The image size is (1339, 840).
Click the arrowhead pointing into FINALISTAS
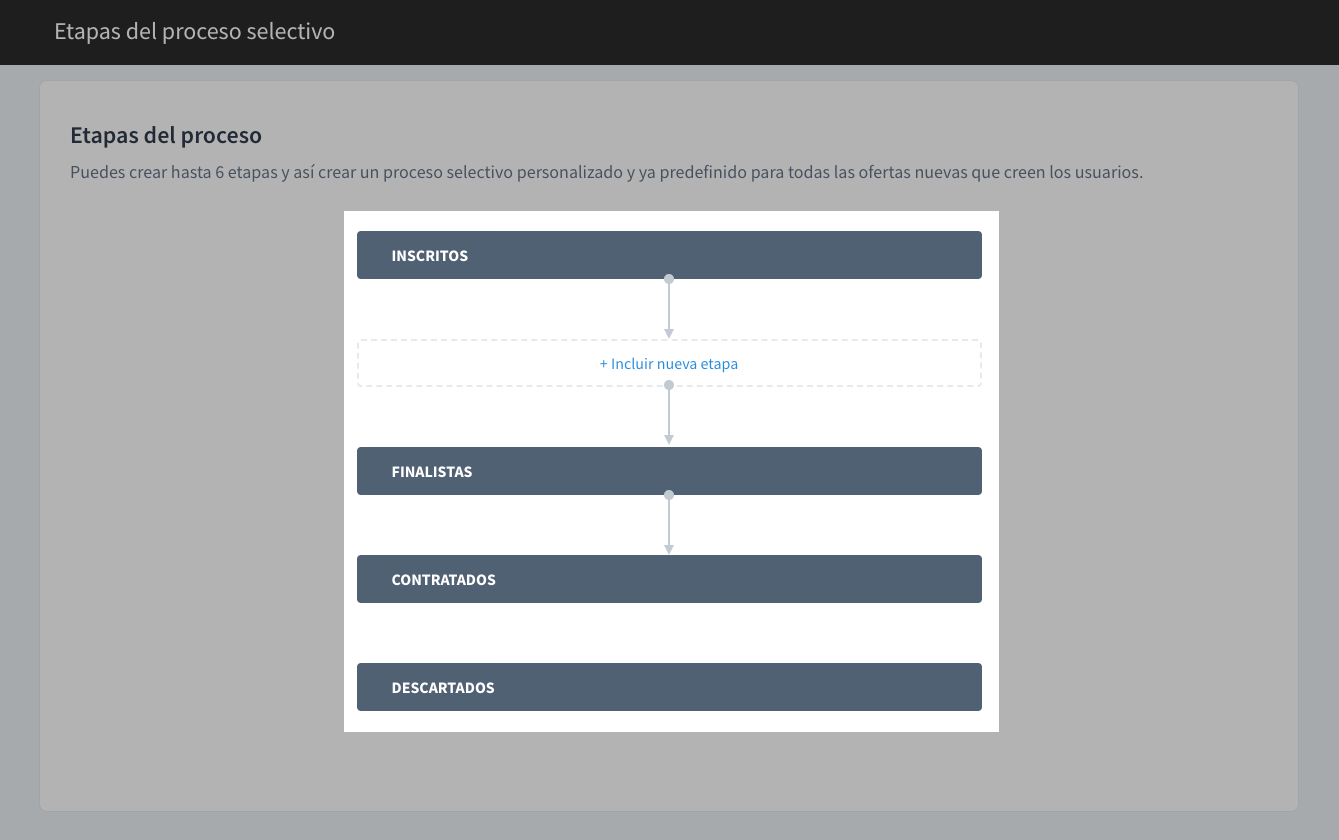669,440
